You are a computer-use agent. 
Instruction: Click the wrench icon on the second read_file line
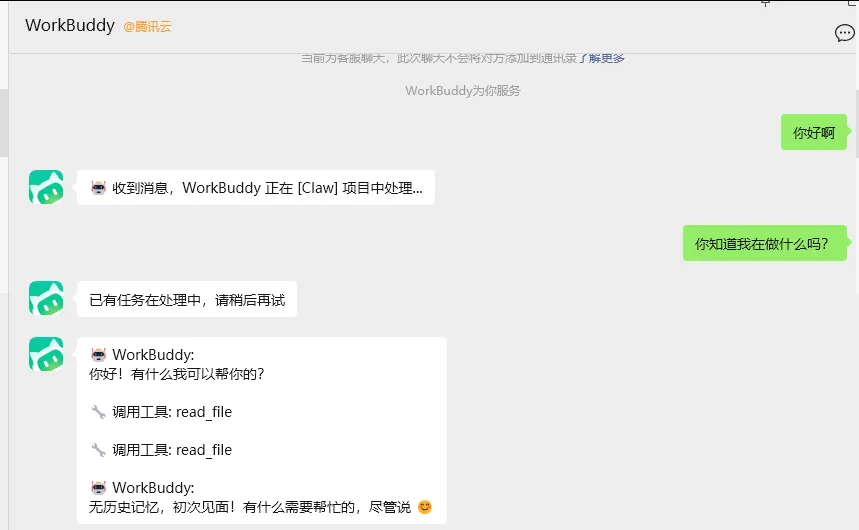99,450
